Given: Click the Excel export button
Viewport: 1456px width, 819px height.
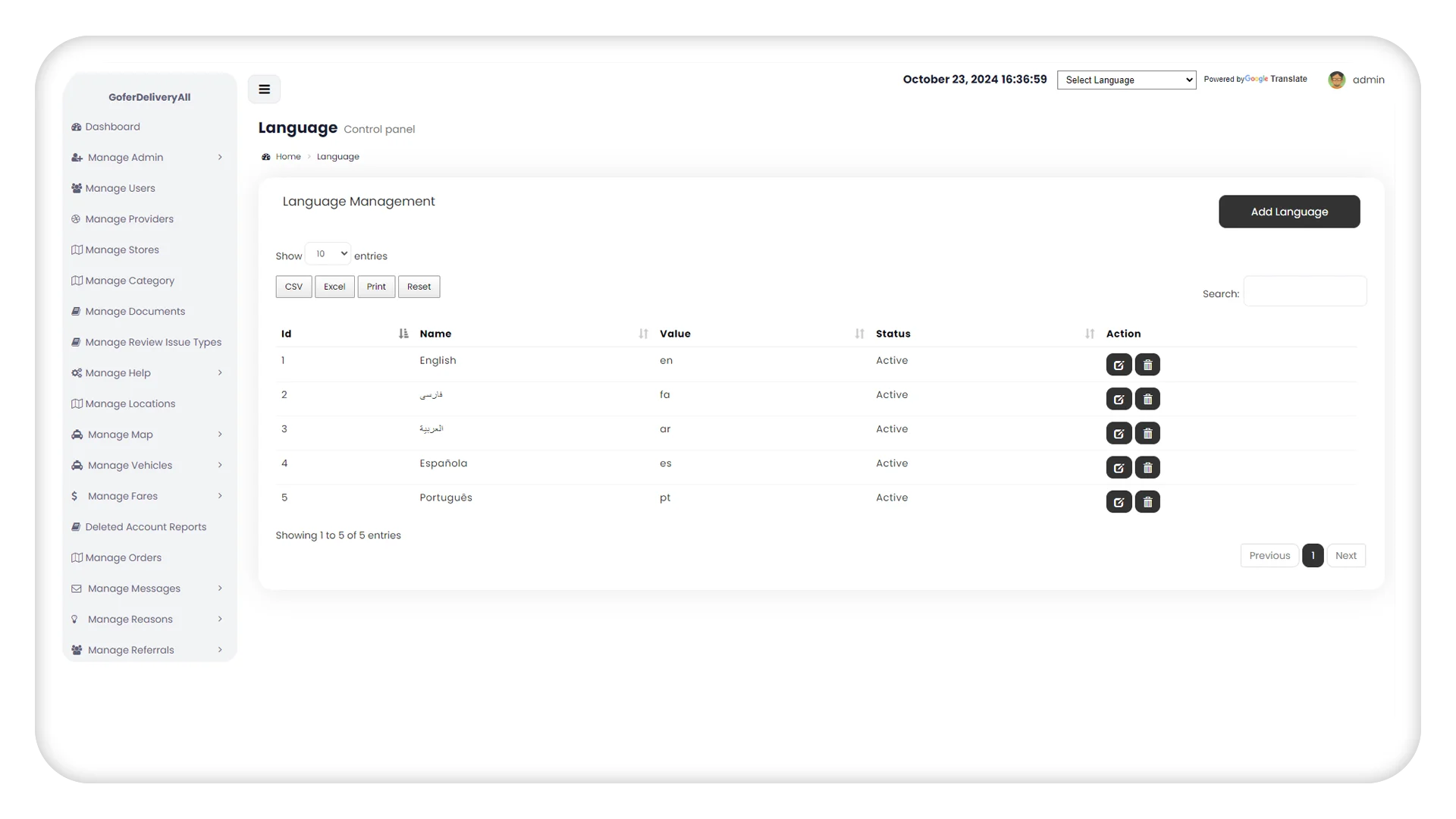Looking at the screenshot, I should pyautogui.click(x=335, y=286).
